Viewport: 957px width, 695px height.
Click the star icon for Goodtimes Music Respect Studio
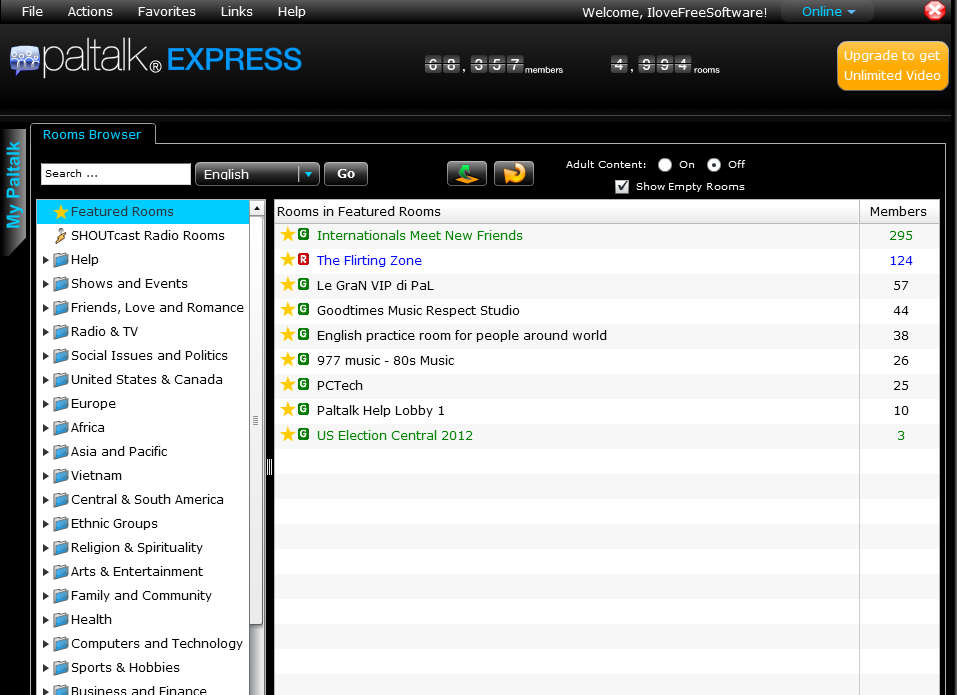pos(287,309)
